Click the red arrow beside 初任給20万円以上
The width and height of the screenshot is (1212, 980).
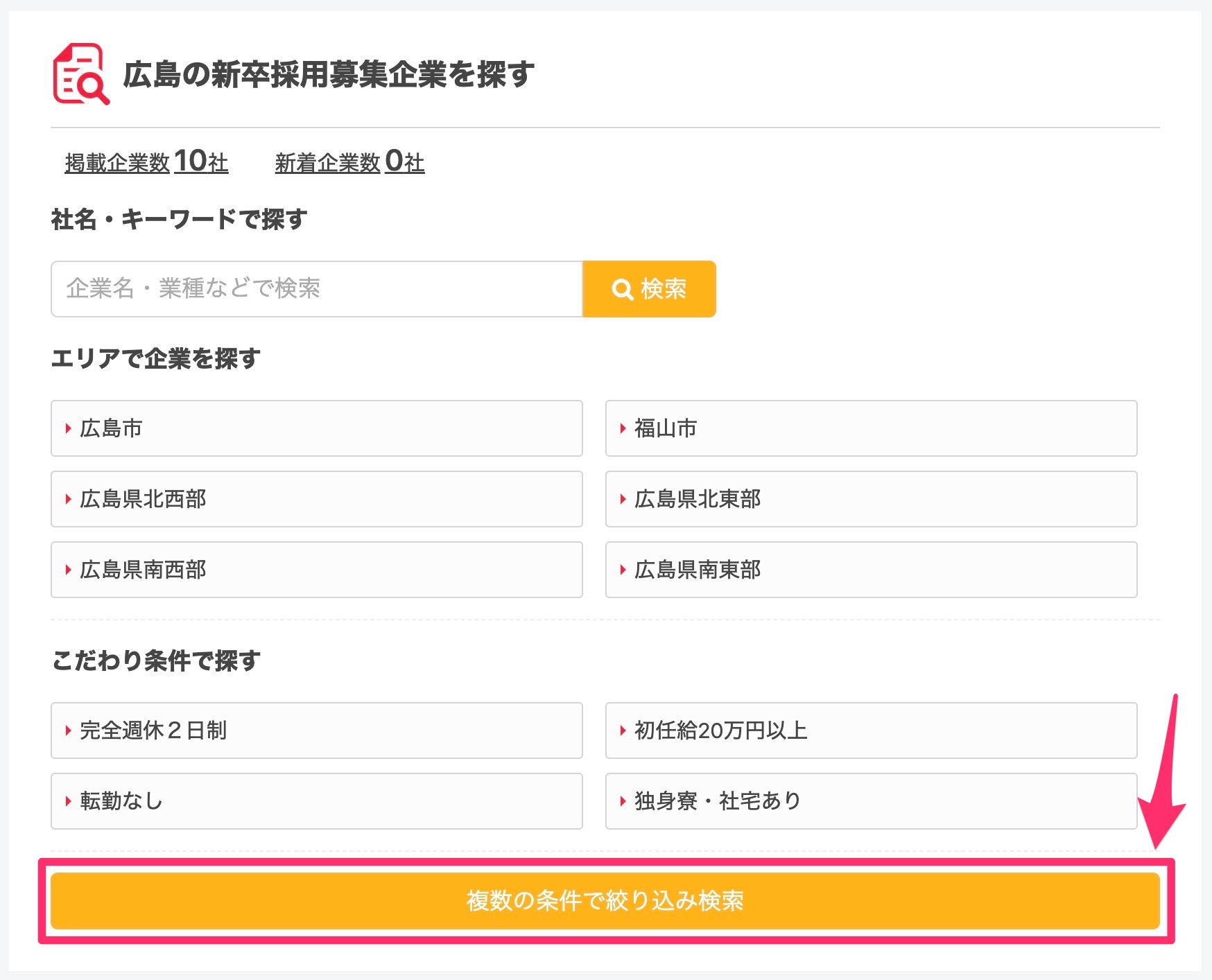(x=623, y=730)
